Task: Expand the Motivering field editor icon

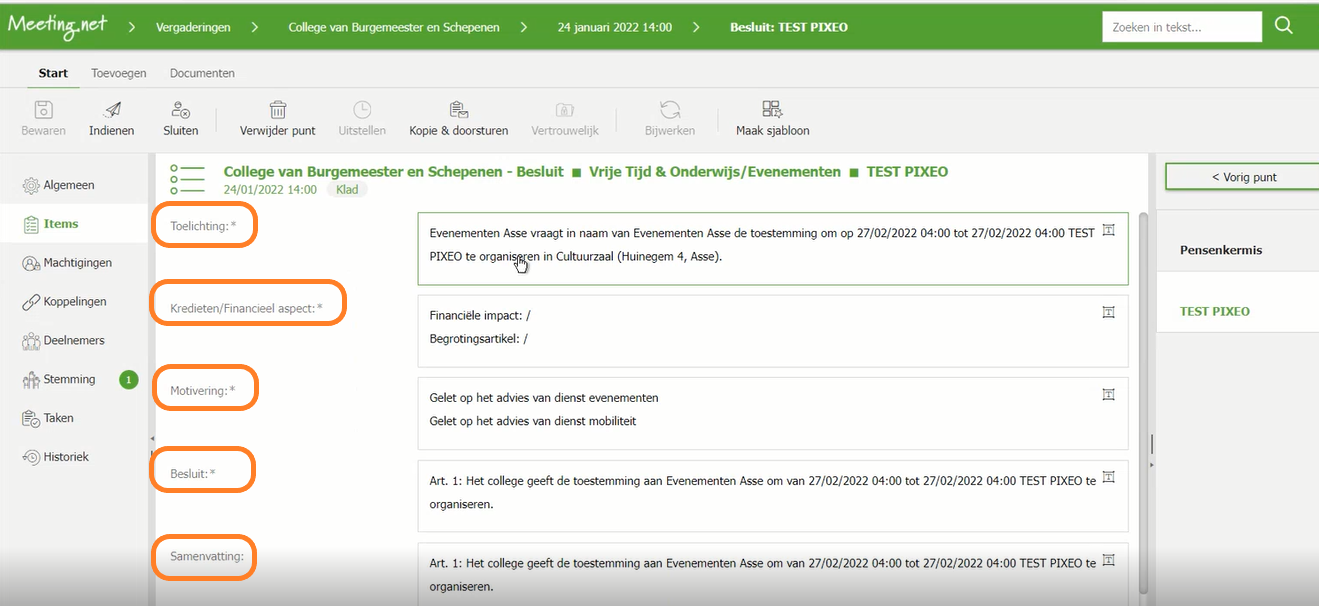Action: [1108, 395]
